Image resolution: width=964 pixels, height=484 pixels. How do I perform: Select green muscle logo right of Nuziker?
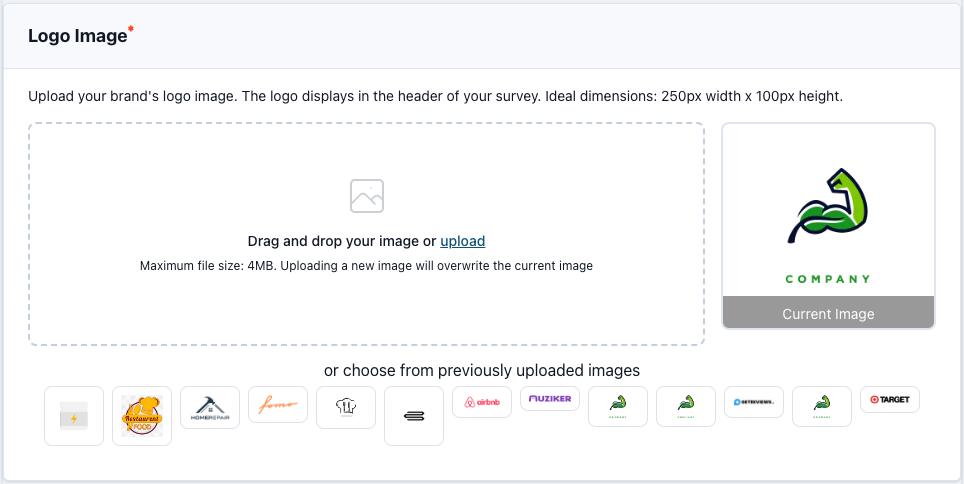click(618, 406)
